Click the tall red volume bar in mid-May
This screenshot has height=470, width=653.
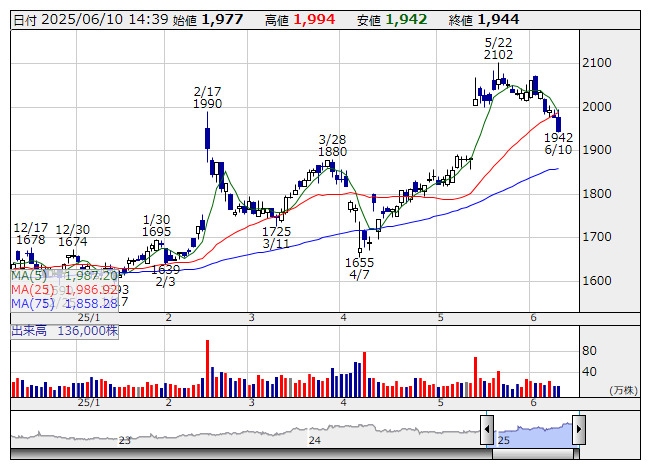[x=475, y=377]
